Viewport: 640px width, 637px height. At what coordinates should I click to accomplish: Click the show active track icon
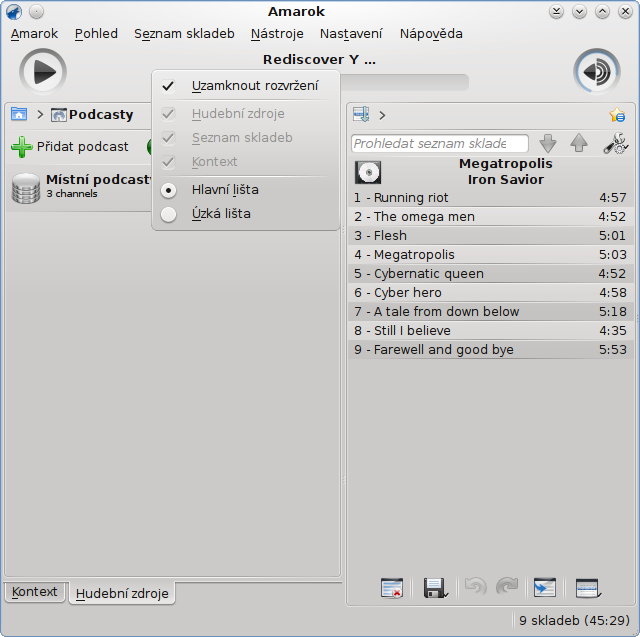pyautogui.click(x=545, y=588)
